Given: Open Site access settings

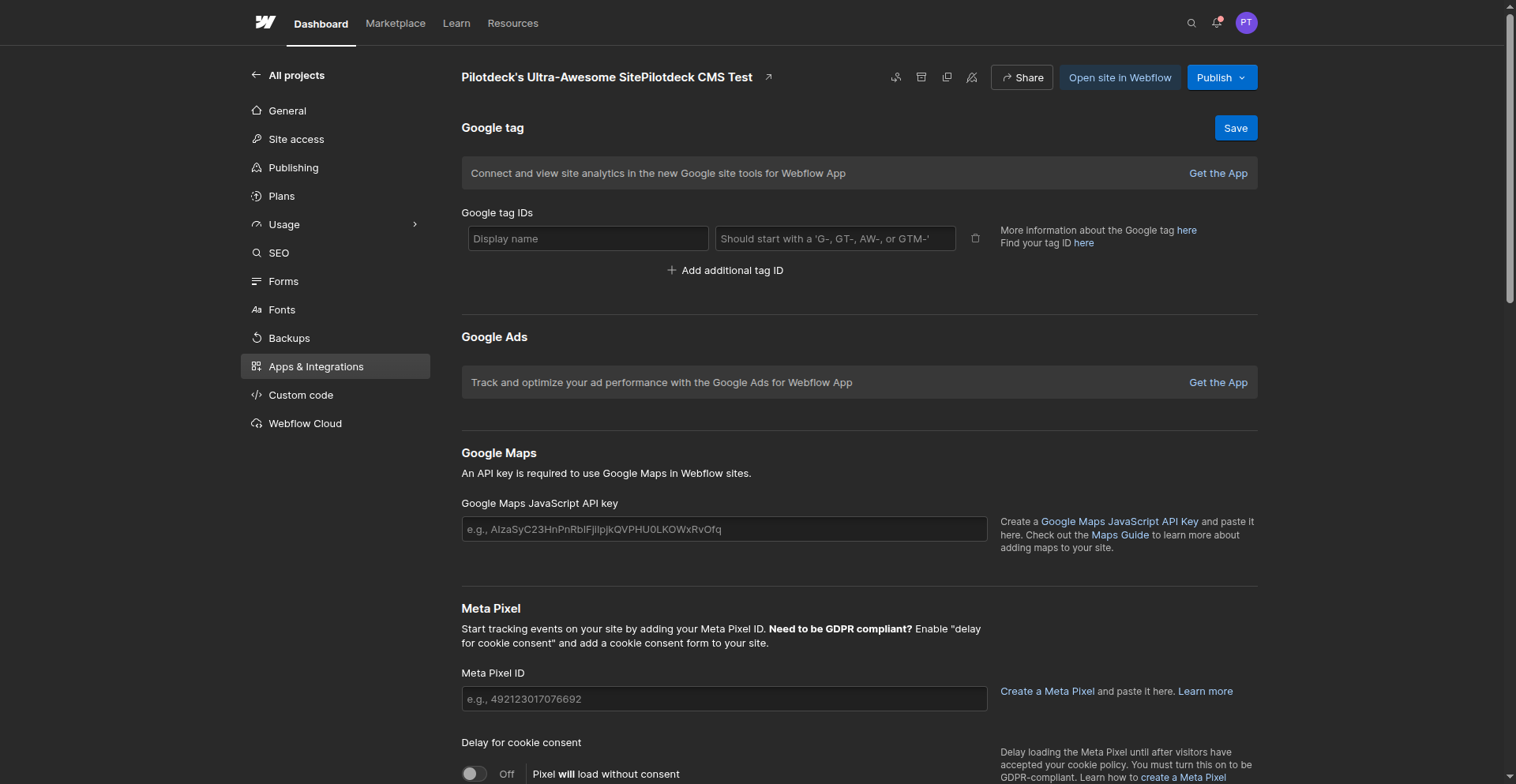Looking at the screenshot, I should tap(336, 139).
